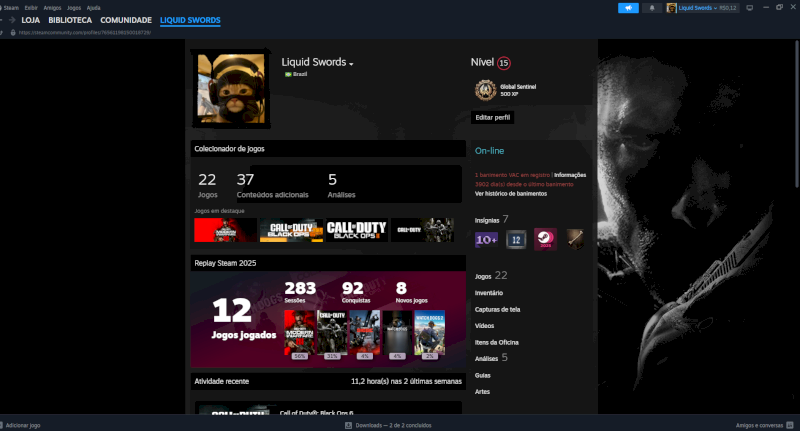Image resolution: width=800 pixels, height=431 pixels.
Task: Go to the COMUNIDADE tab
Action: 126,20
